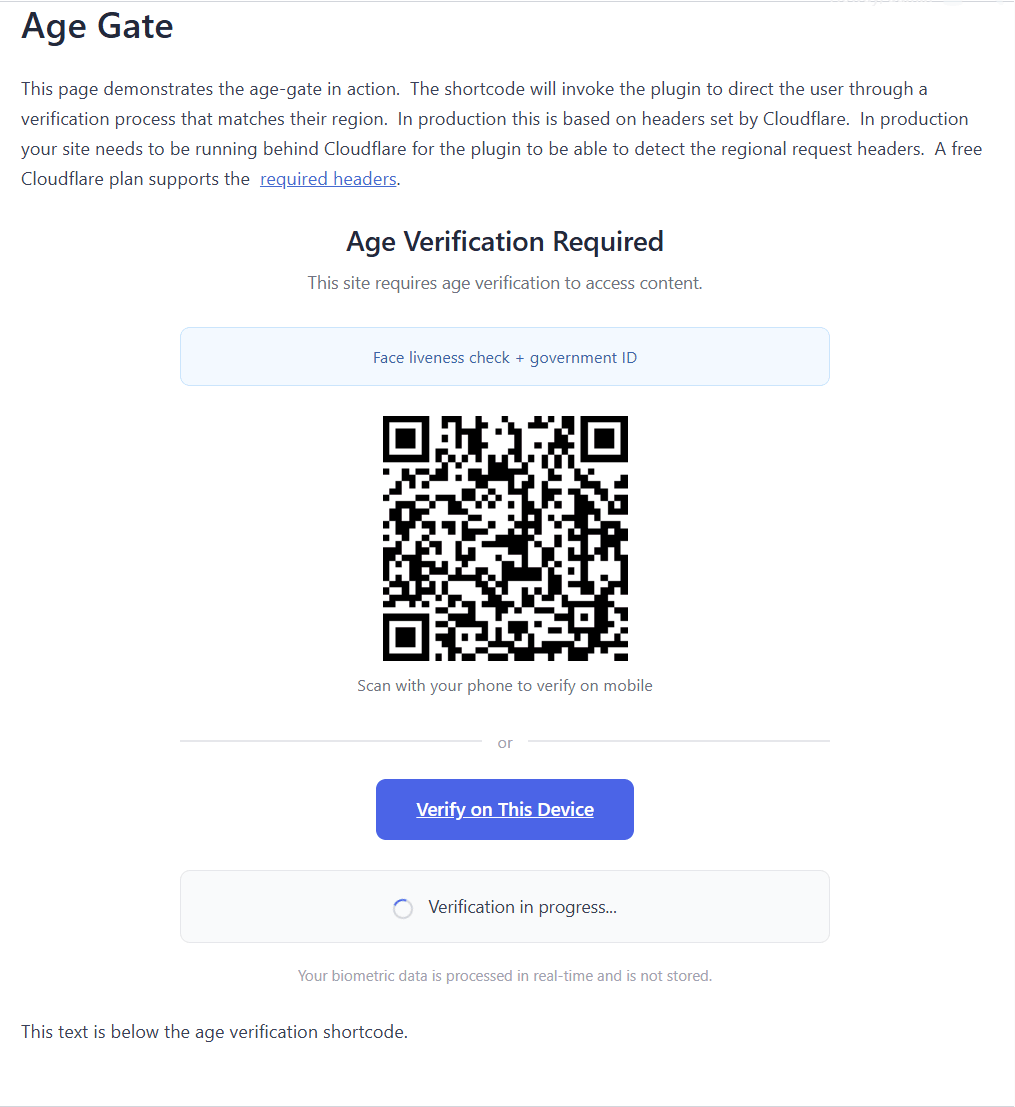Click the divider line left of "or"

[330, 741]
